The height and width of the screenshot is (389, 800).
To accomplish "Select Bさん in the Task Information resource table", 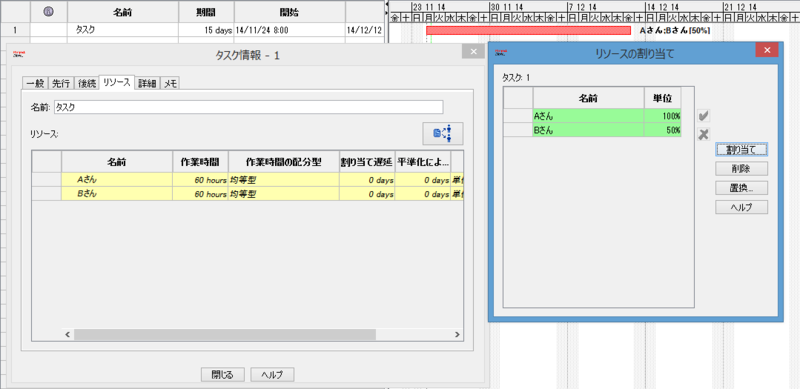I will (x=117, y=194).
